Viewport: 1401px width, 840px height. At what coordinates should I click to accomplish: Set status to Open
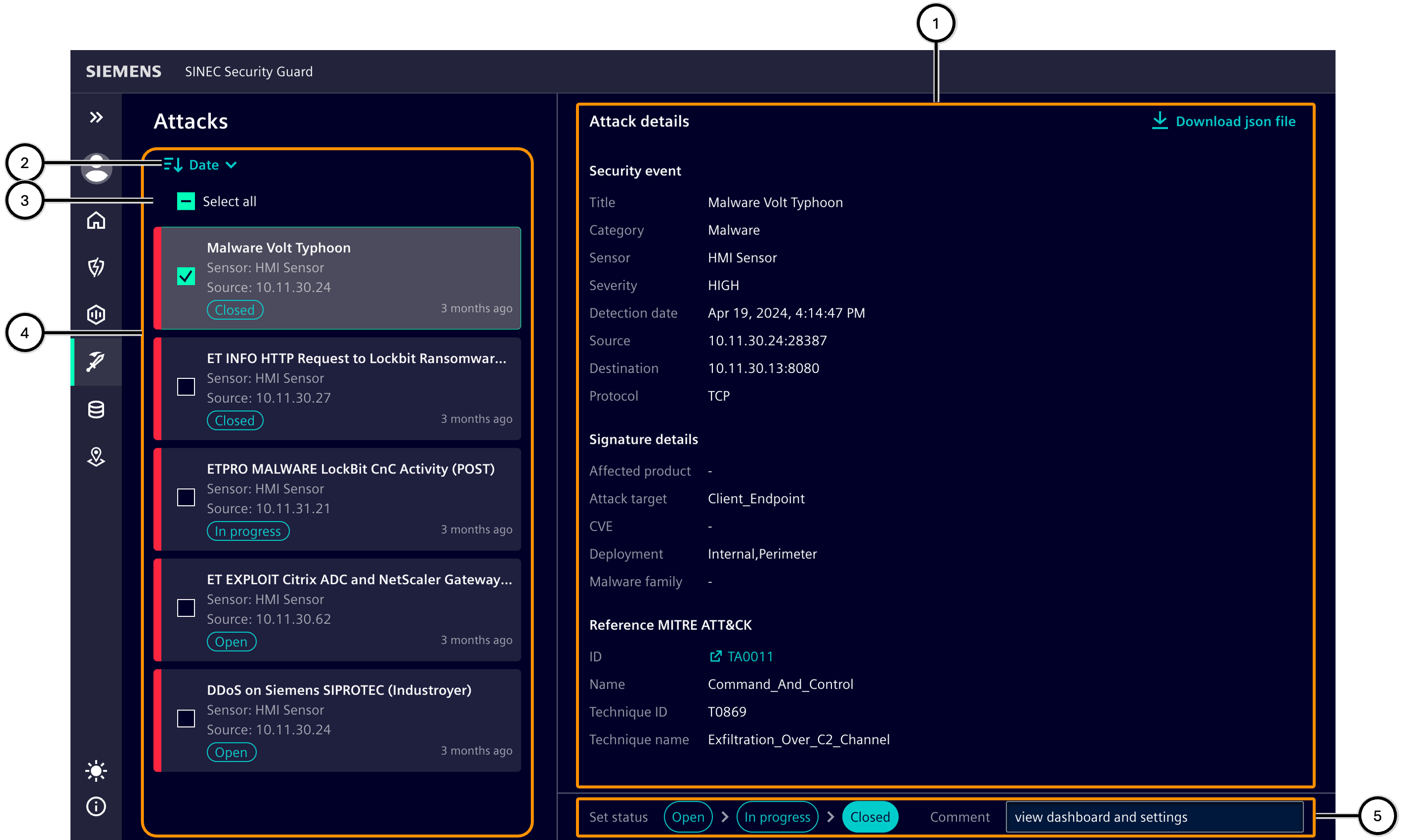click(x=688, y=816)
